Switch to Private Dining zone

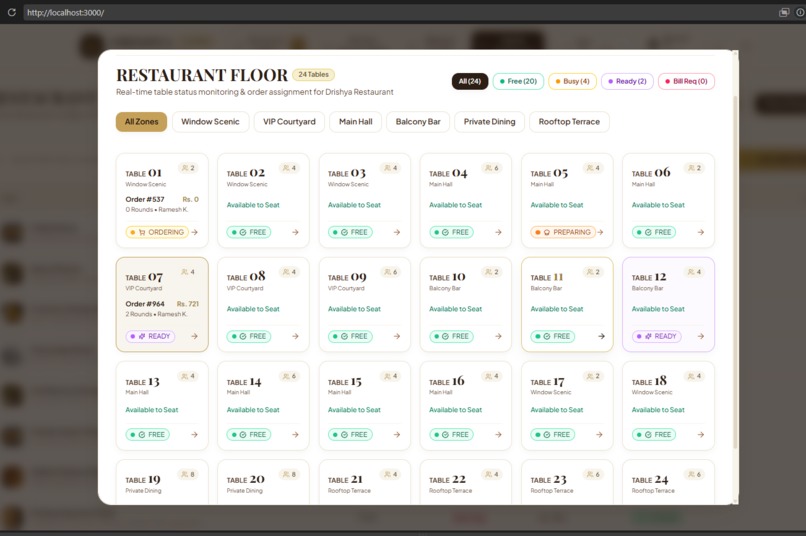[x=489, y=122]
